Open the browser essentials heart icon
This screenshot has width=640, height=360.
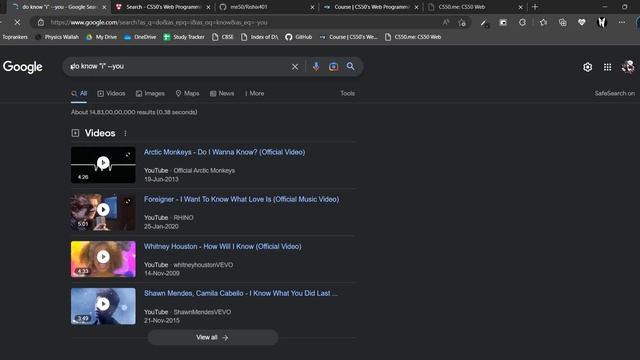(x=582, y=22)
